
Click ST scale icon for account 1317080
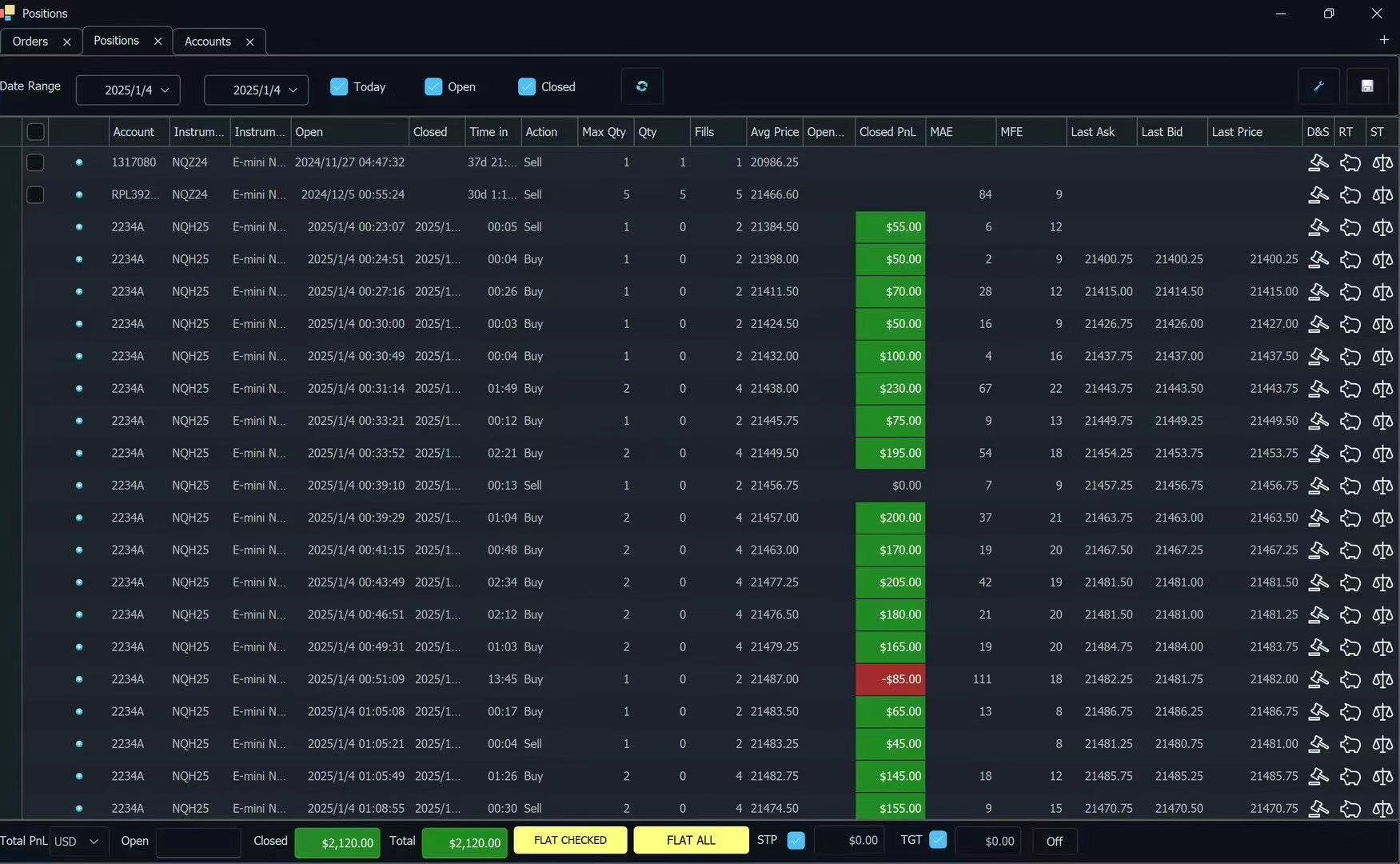[1382, 163]
